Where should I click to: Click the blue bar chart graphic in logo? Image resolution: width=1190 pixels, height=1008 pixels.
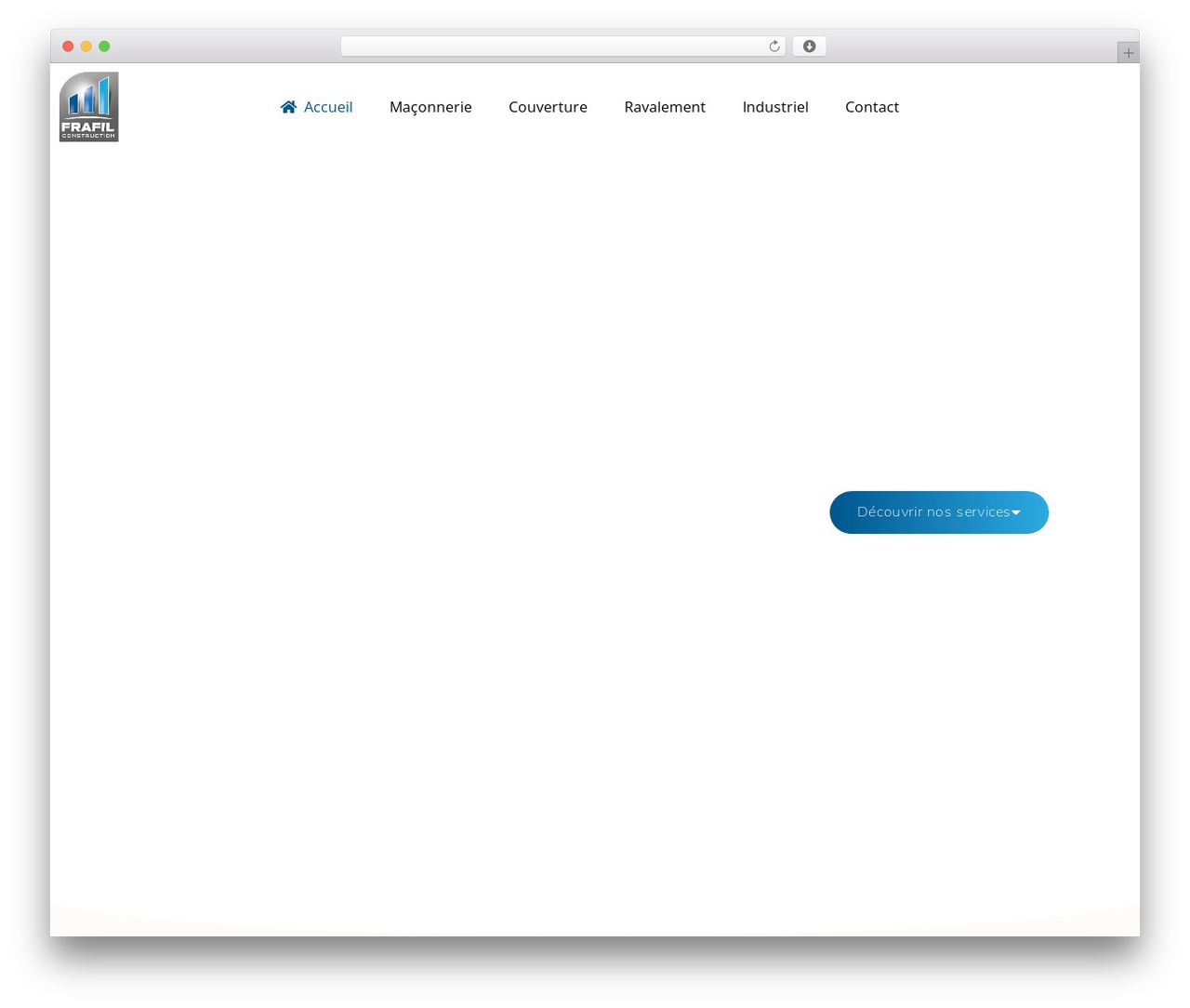(89, 96)
